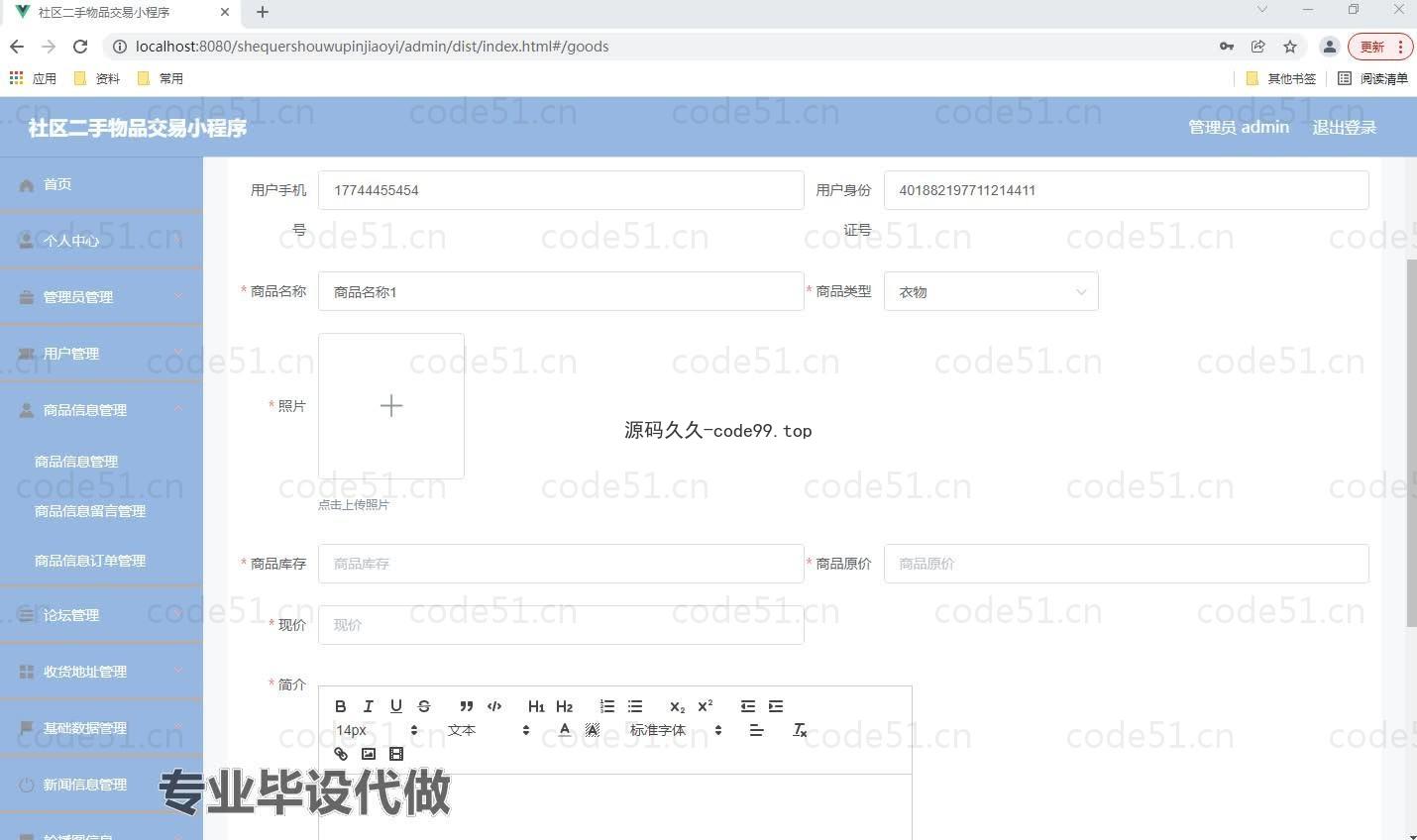Apply Heading 2 style
1417x840 pixels.
tap(564, 706)
